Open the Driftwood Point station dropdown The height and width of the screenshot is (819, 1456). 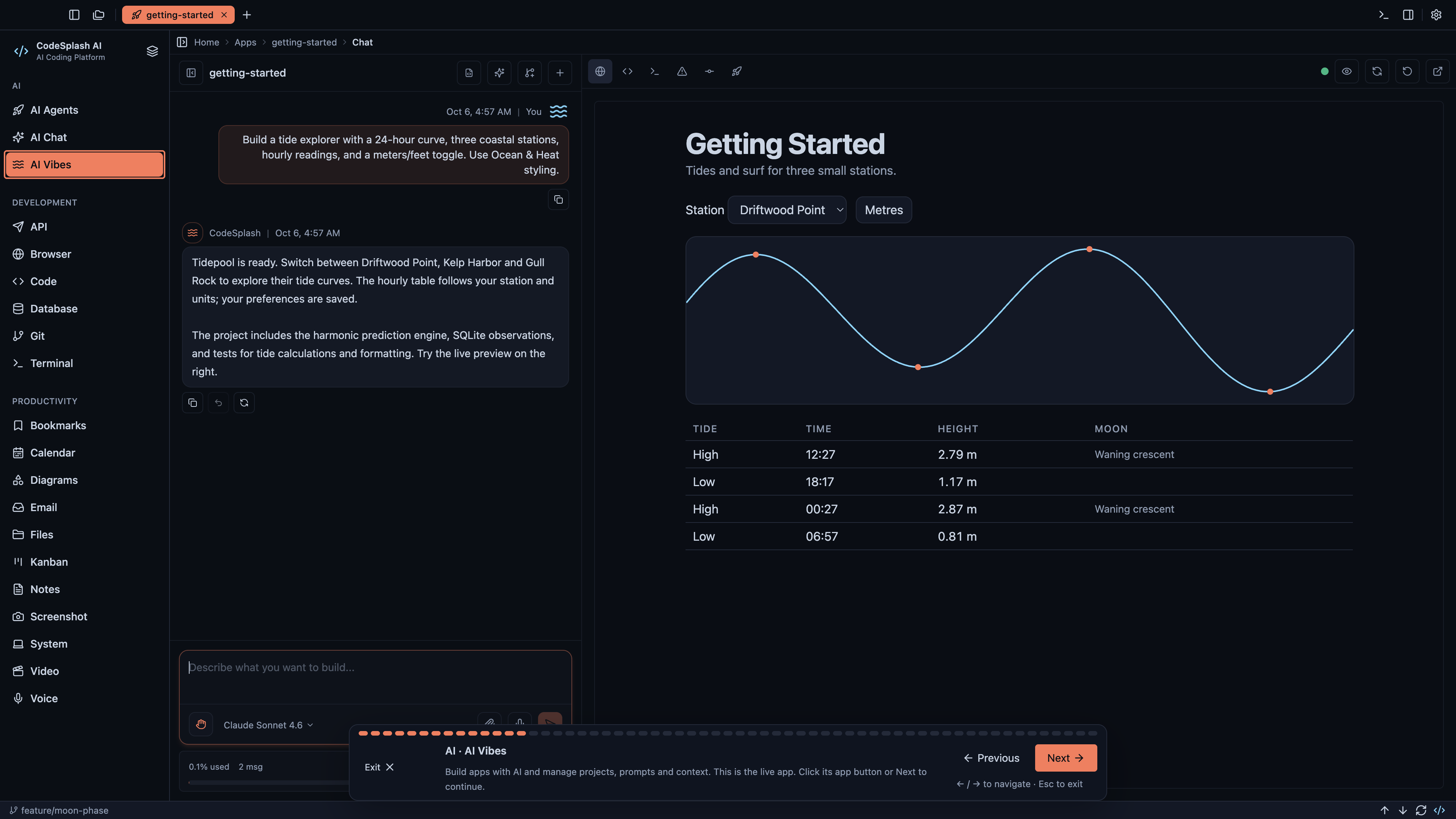click(787, 210)
